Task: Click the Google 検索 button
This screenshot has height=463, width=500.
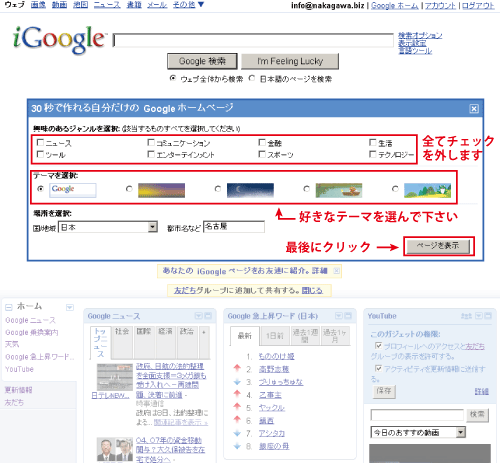Action: pyautogui.click(x=202, y=61)
